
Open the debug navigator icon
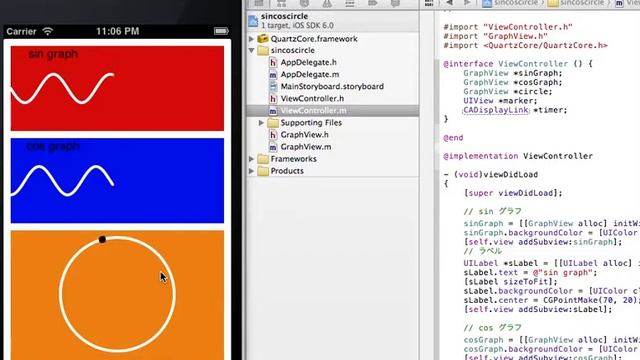click(x=349, y=3)
